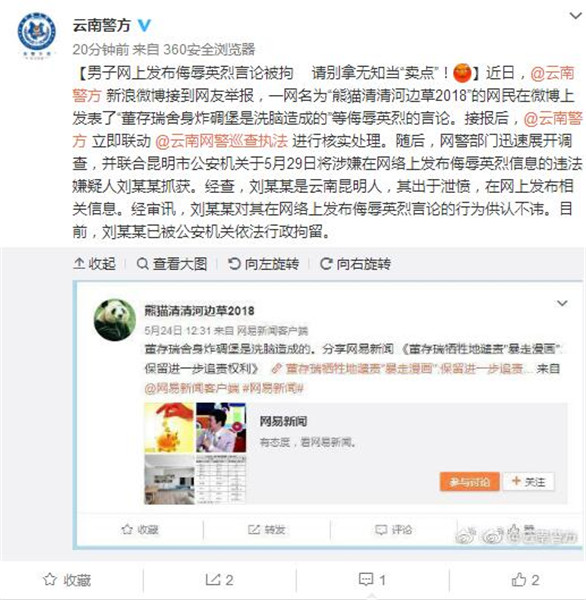Favorite the post with the 收藏 star
Screen dimensions: 586x600
pyautogui.click(x=67, y=580)
